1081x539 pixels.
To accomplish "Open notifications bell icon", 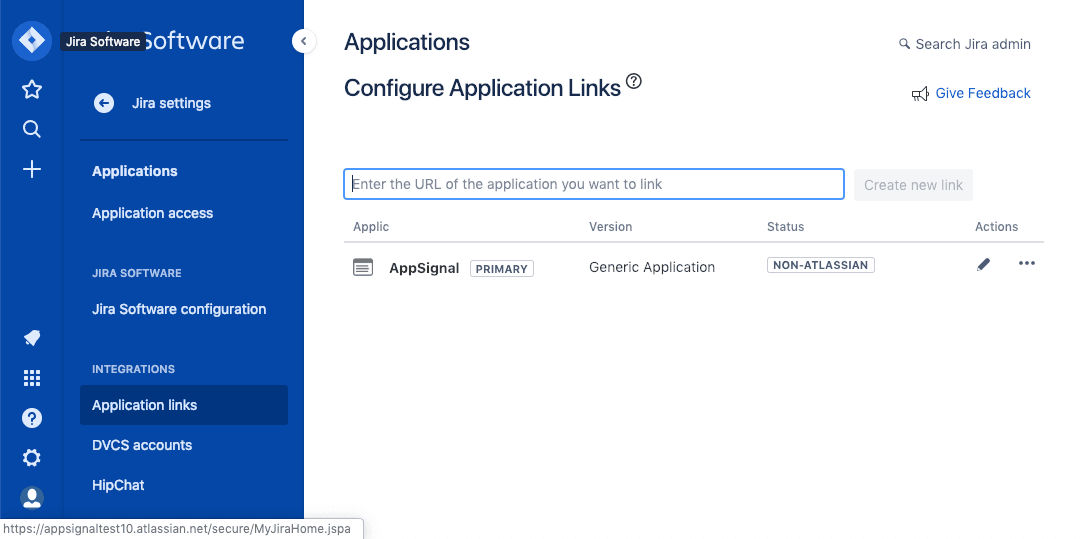I will pyautogui.click(x=32, y=338).
